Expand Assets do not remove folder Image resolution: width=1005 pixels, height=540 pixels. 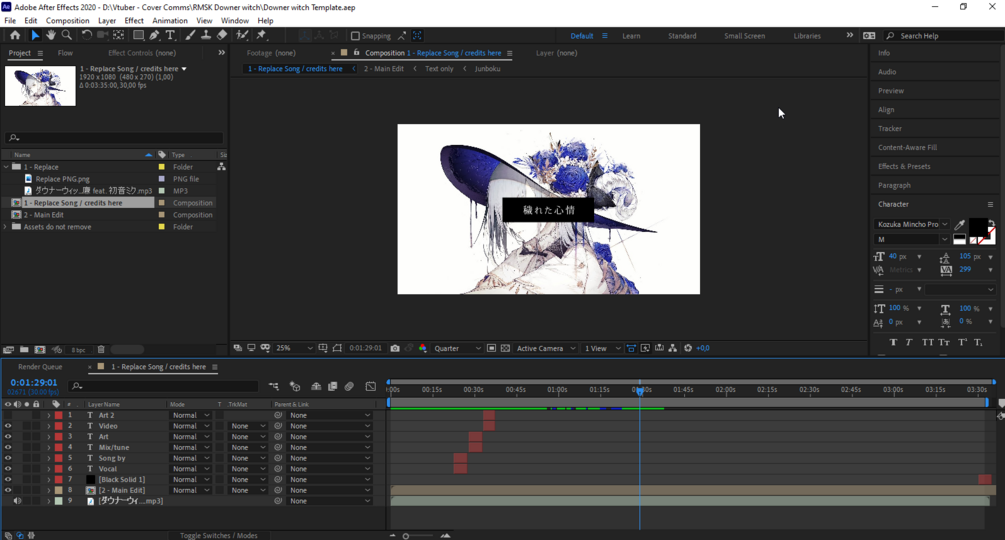6,227
